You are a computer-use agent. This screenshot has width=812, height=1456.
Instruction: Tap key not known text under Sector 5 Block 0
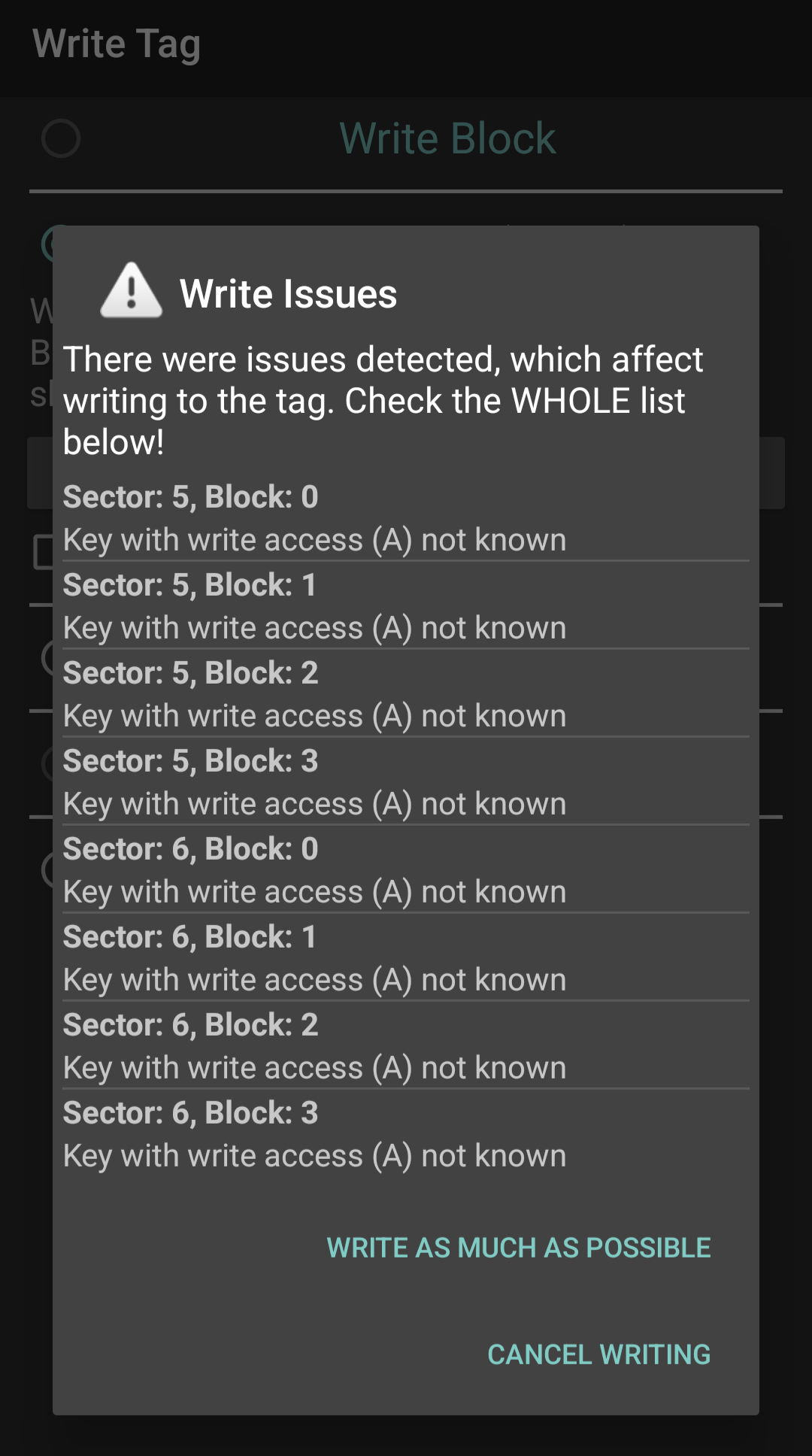pos(314,540)
